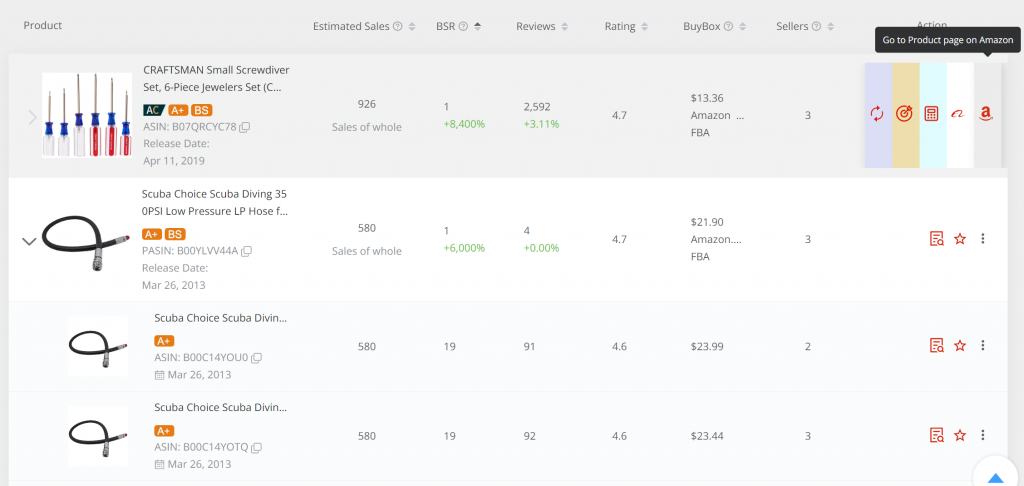Open report icon for the B00C14YOU0 row
The width and height of the screenshot is (1024, 486).
936,346
